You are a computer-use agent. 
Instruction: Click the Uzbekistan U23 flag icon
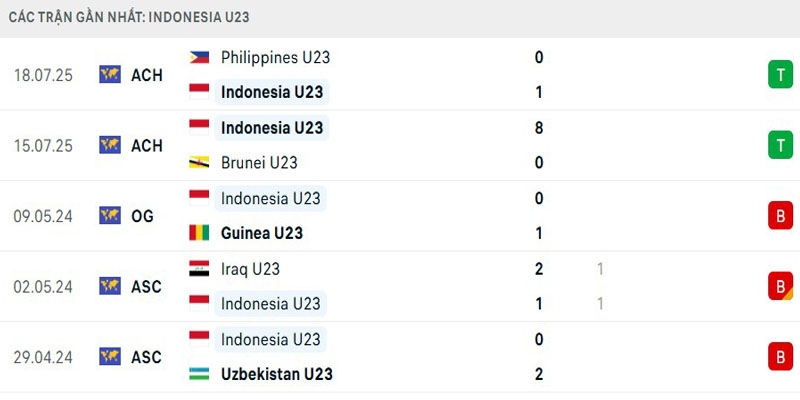199,374
